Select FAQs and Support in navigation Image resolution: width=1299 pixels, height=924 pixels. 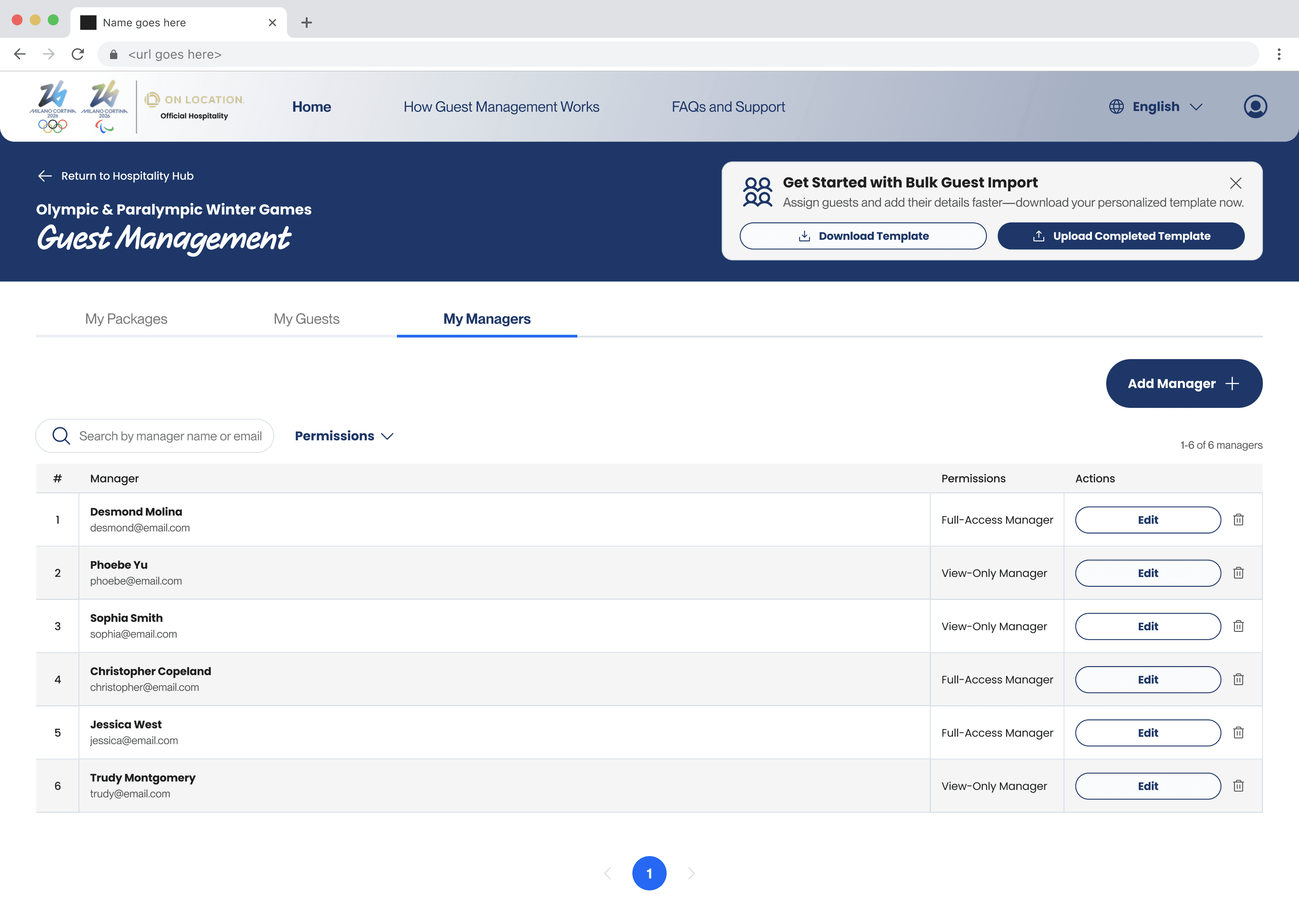tap(728, 106)
